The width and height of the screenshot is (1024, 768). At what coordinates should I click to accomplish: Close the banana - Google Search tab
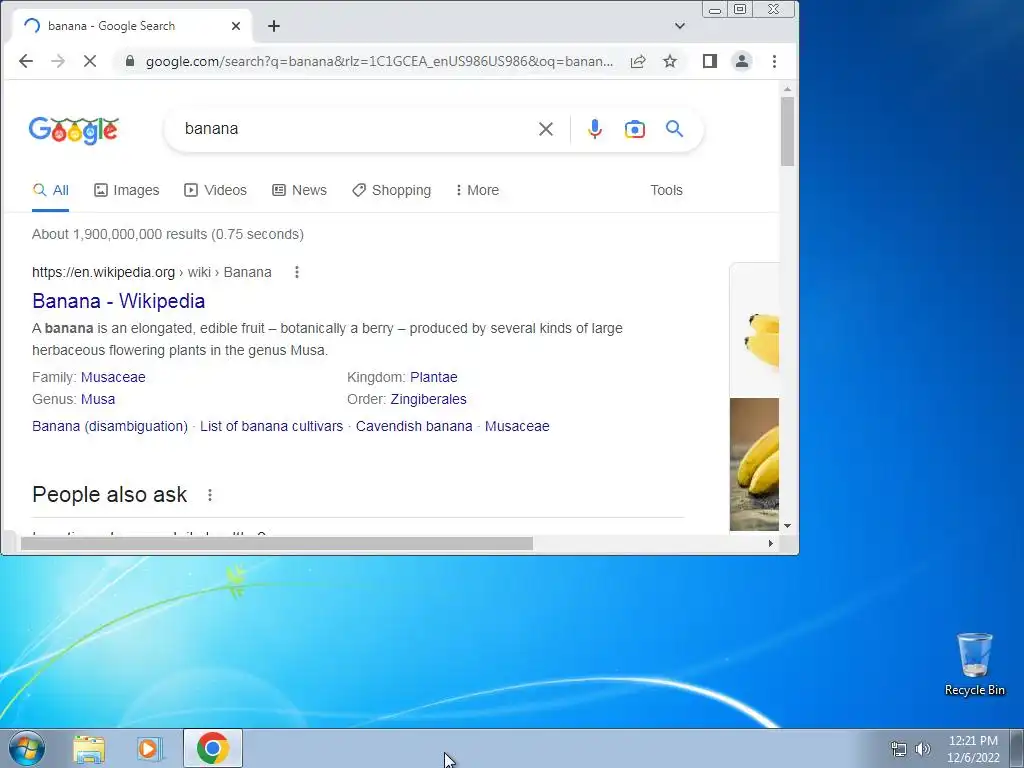point(236,26)
